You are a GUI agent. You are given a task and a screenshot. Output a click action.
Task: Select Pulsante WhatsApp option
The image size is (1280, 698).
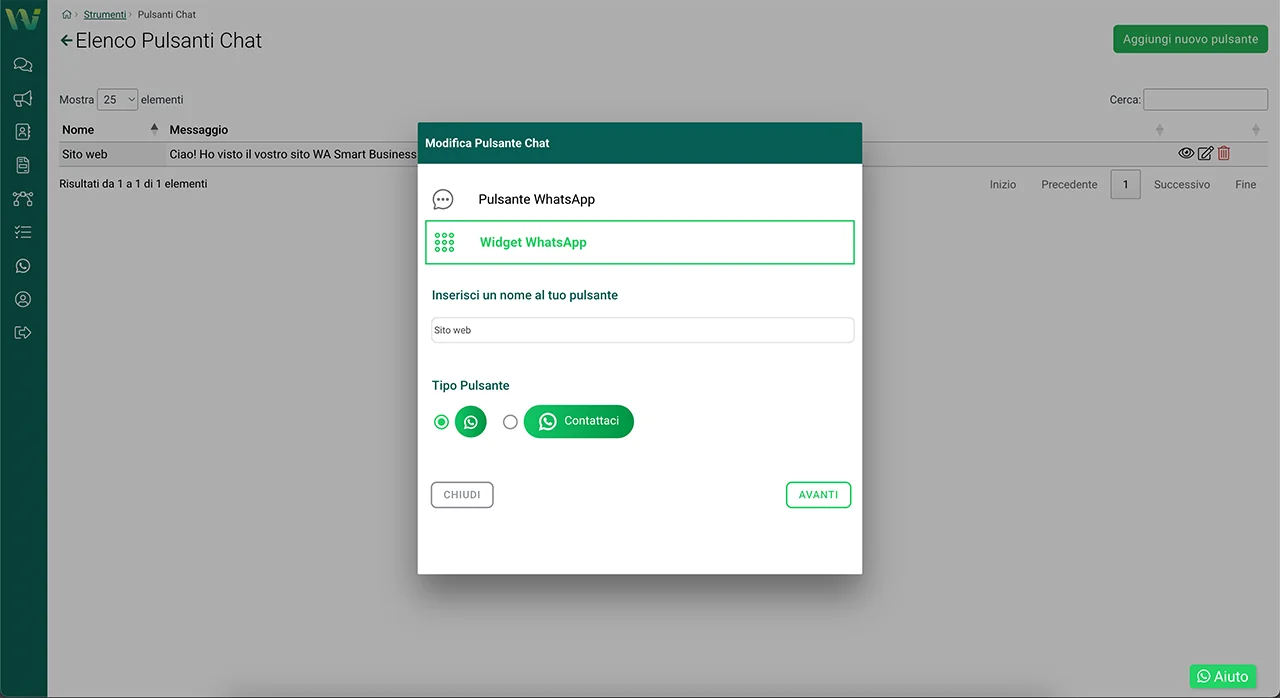[x=640, y=199]
